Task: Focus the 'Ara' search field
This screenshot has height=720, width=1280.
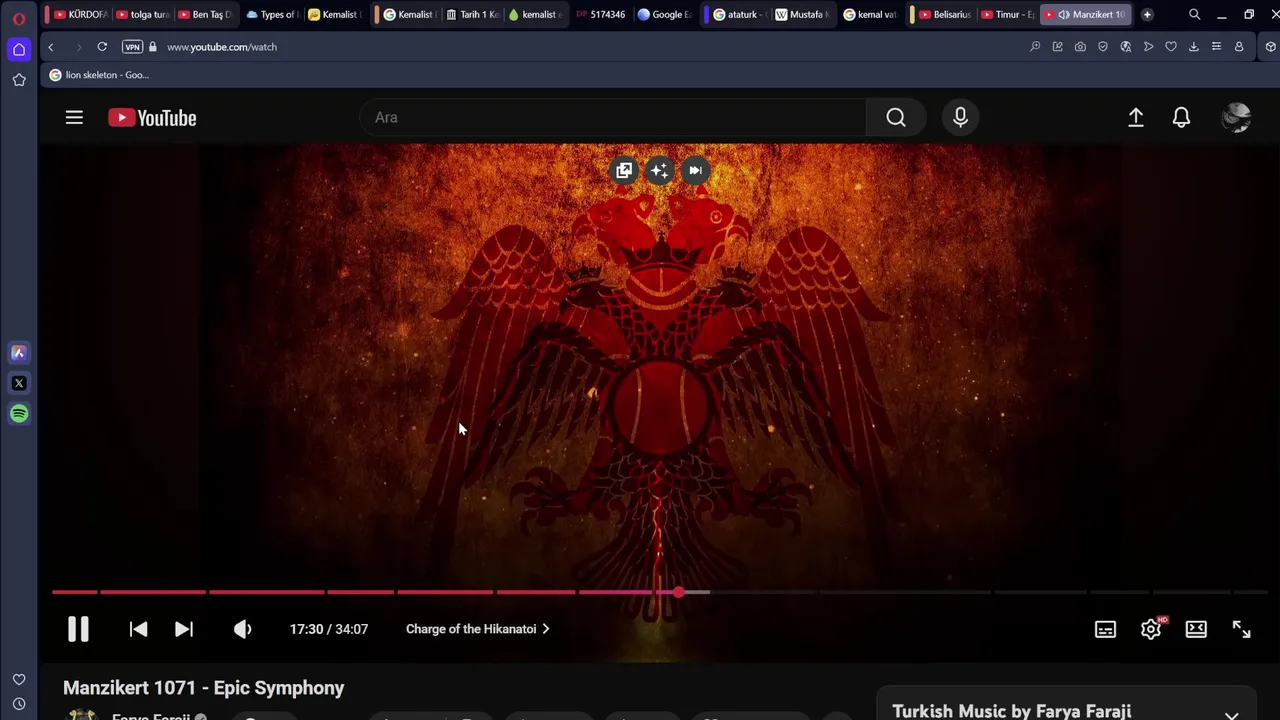Action: pos(612,118)
